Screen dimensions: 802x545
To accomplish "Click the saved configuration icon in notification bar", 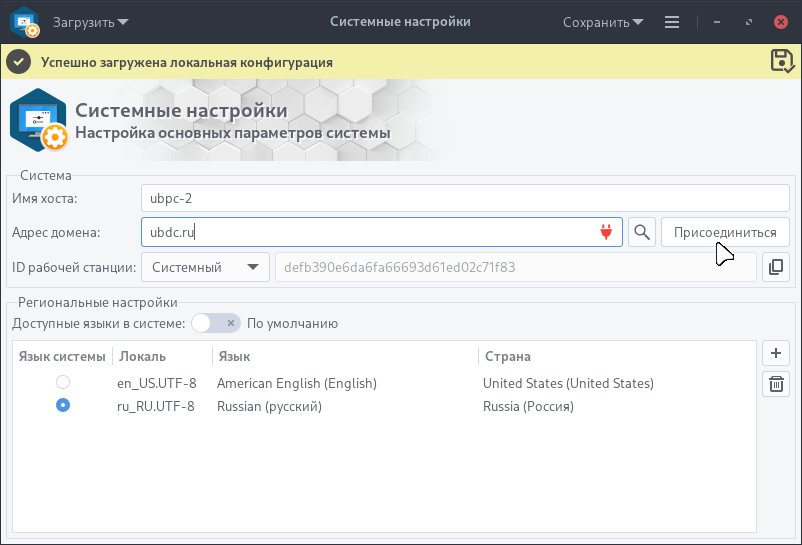I will click(782, 61).
